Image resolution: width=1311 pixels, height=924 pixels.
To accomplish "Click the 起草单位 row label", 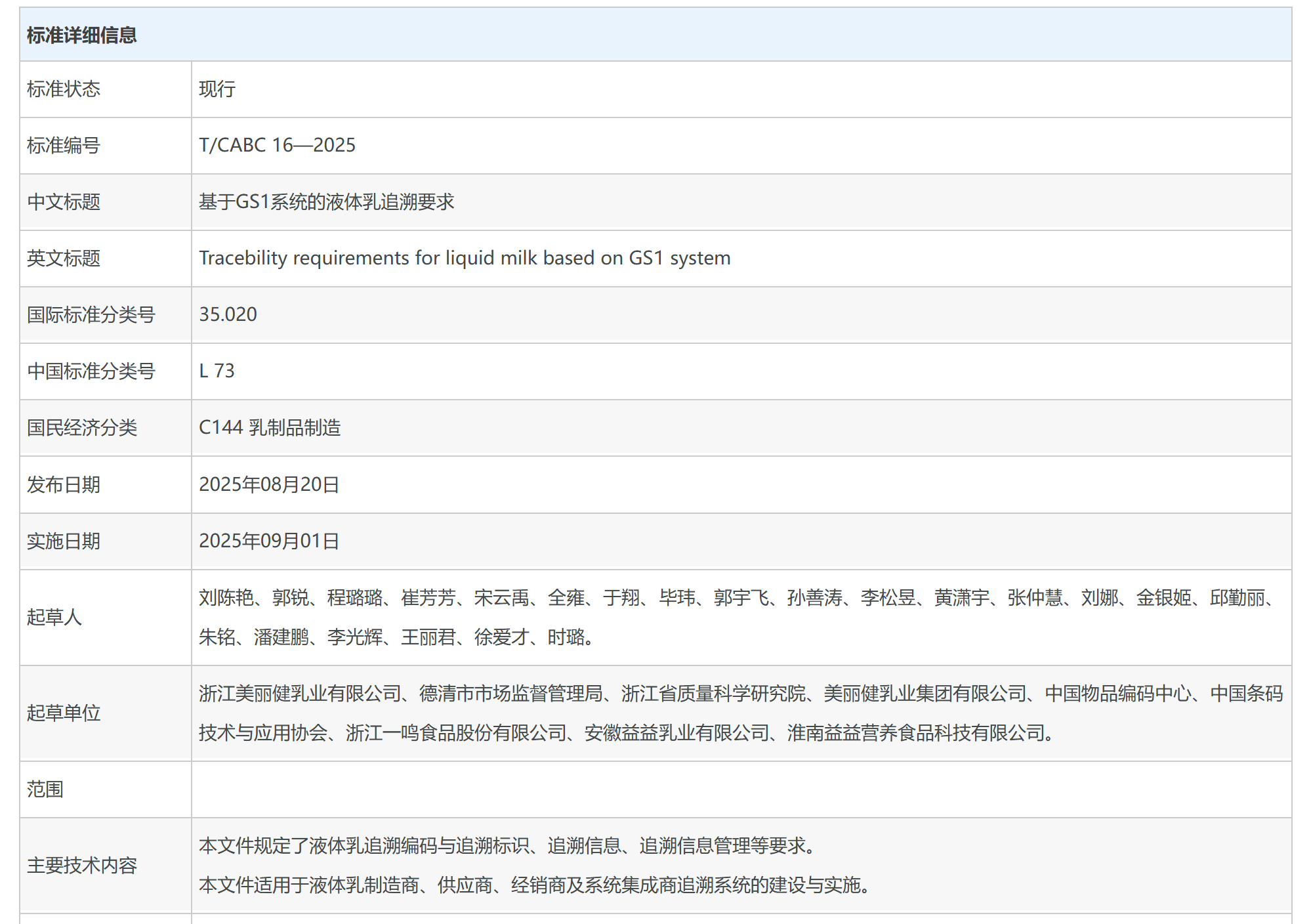I will click(x=64, y=713).
